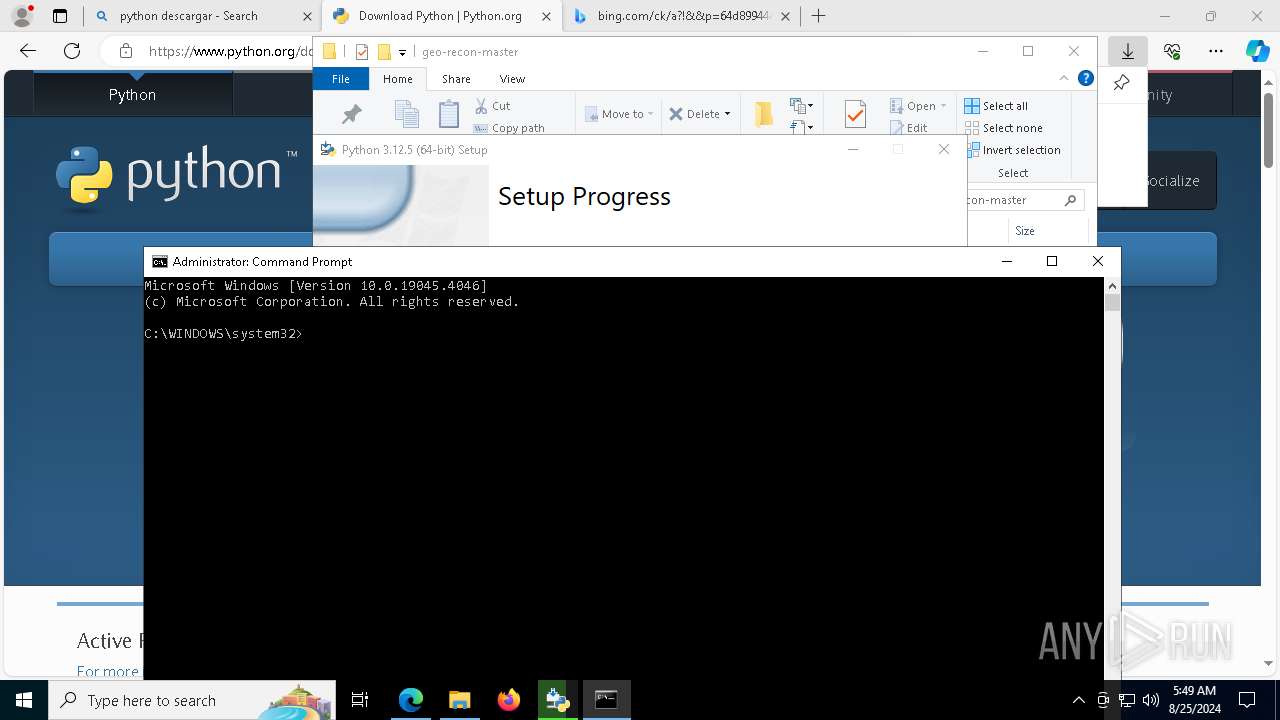Open Move to dropdown in Explorer
Viewport: 1280px width, 720px height.
point(619,114)
